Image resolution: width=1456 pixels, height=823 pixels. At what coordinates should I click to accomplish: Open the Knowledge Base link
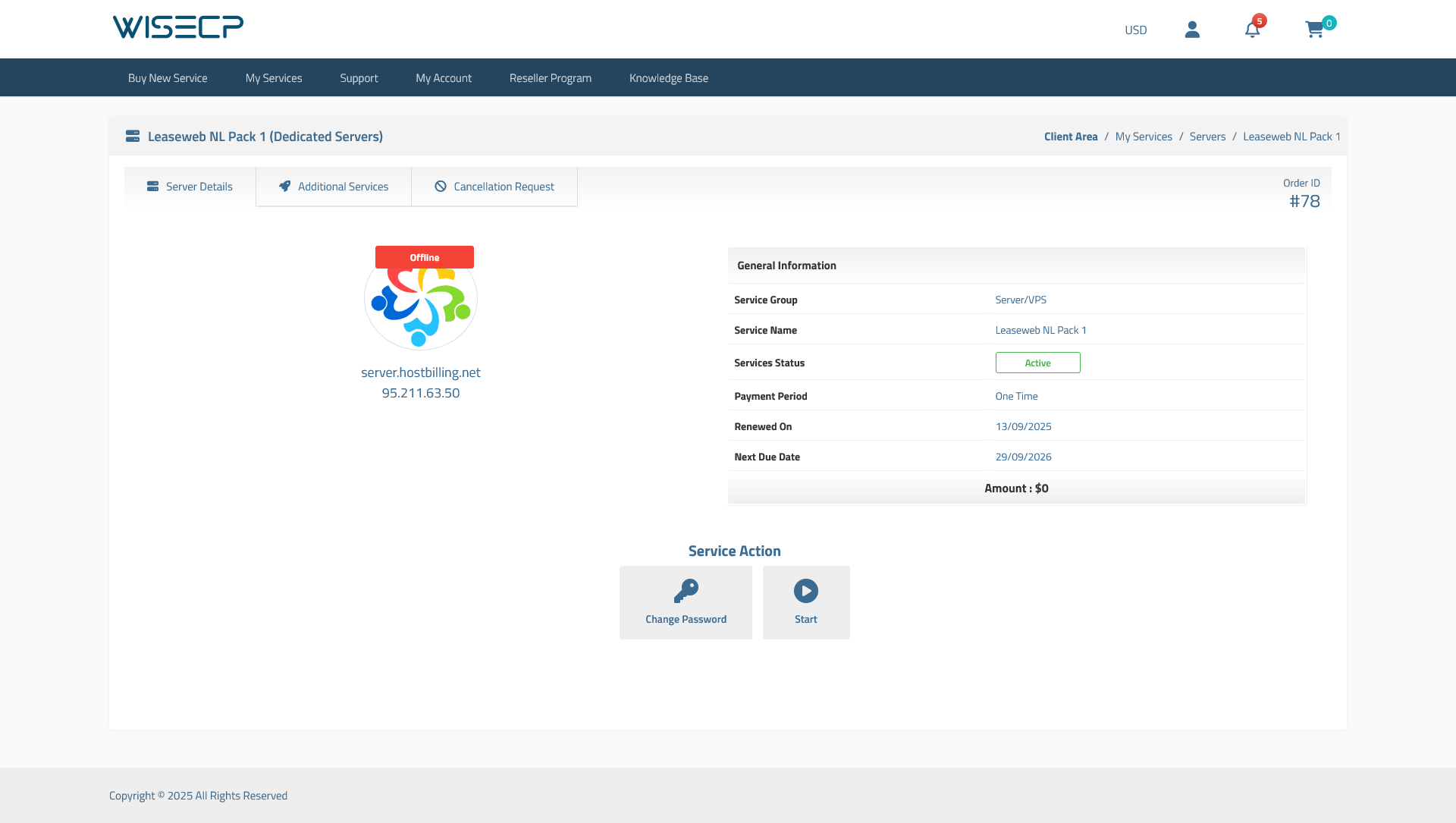coord(669,78)
